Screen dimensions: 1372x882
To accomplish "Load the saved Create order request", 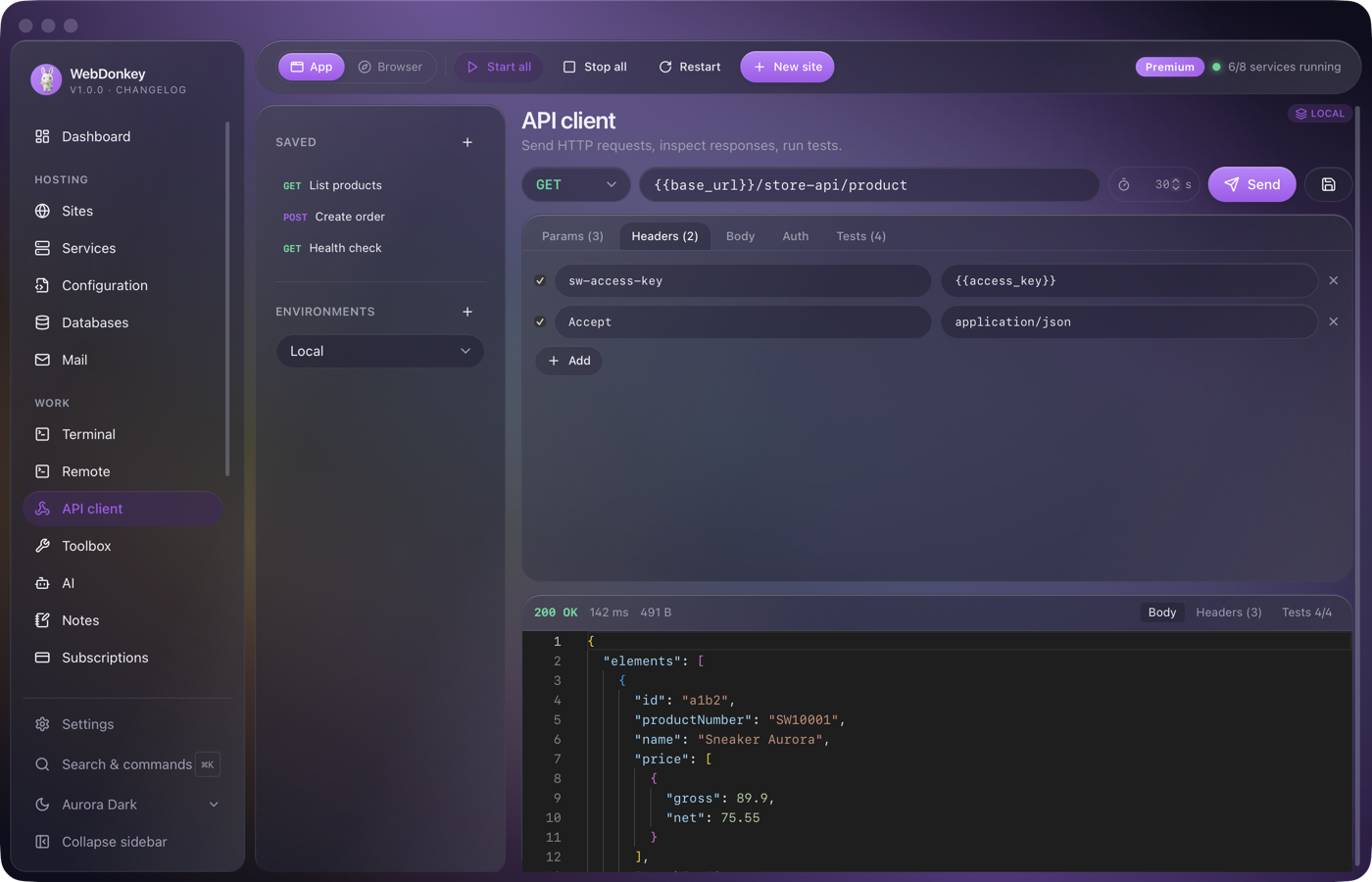I will [x=380, y=217].
